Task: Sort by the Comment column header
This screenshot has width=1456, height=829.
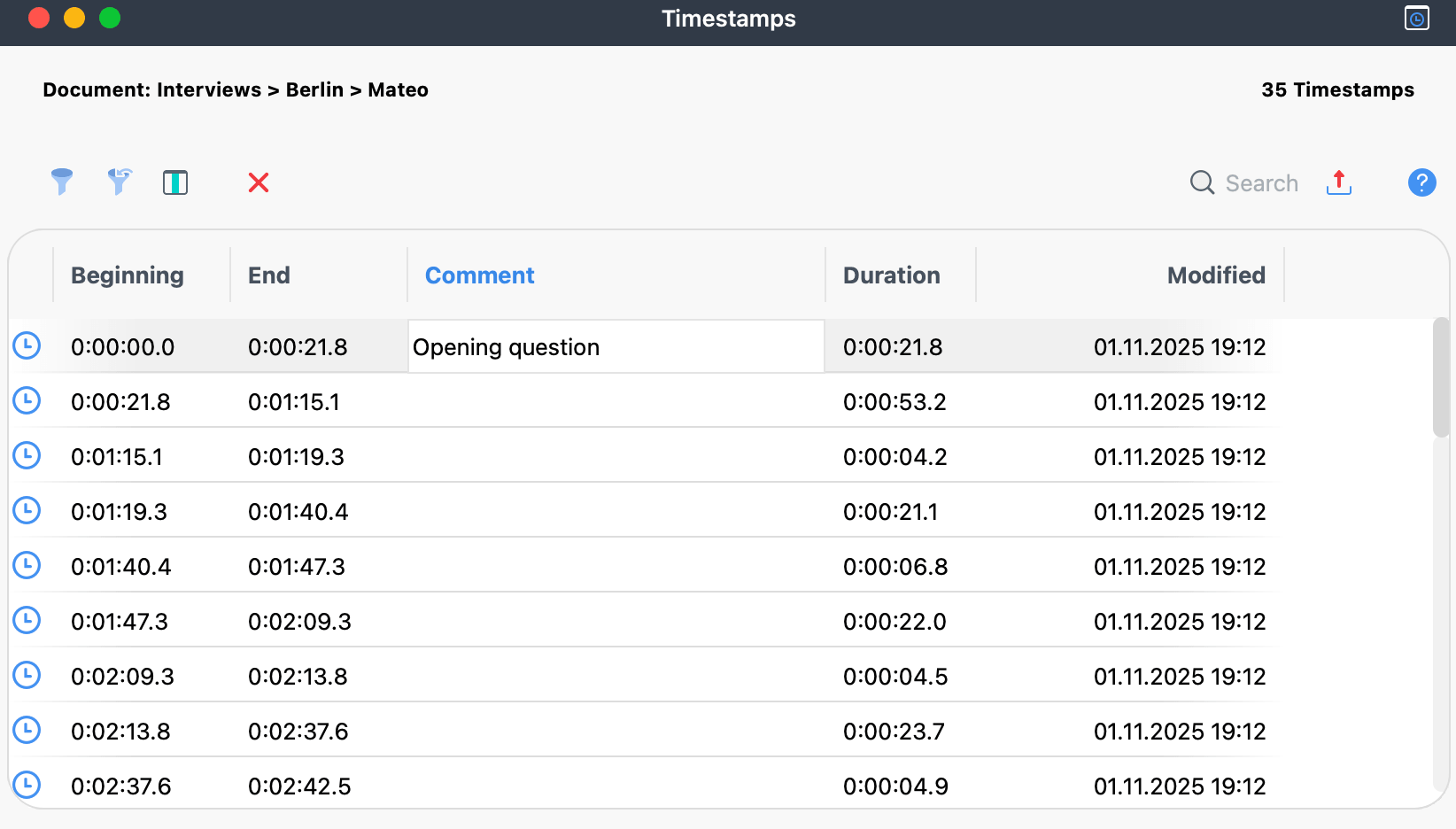Action: point(480,275)
